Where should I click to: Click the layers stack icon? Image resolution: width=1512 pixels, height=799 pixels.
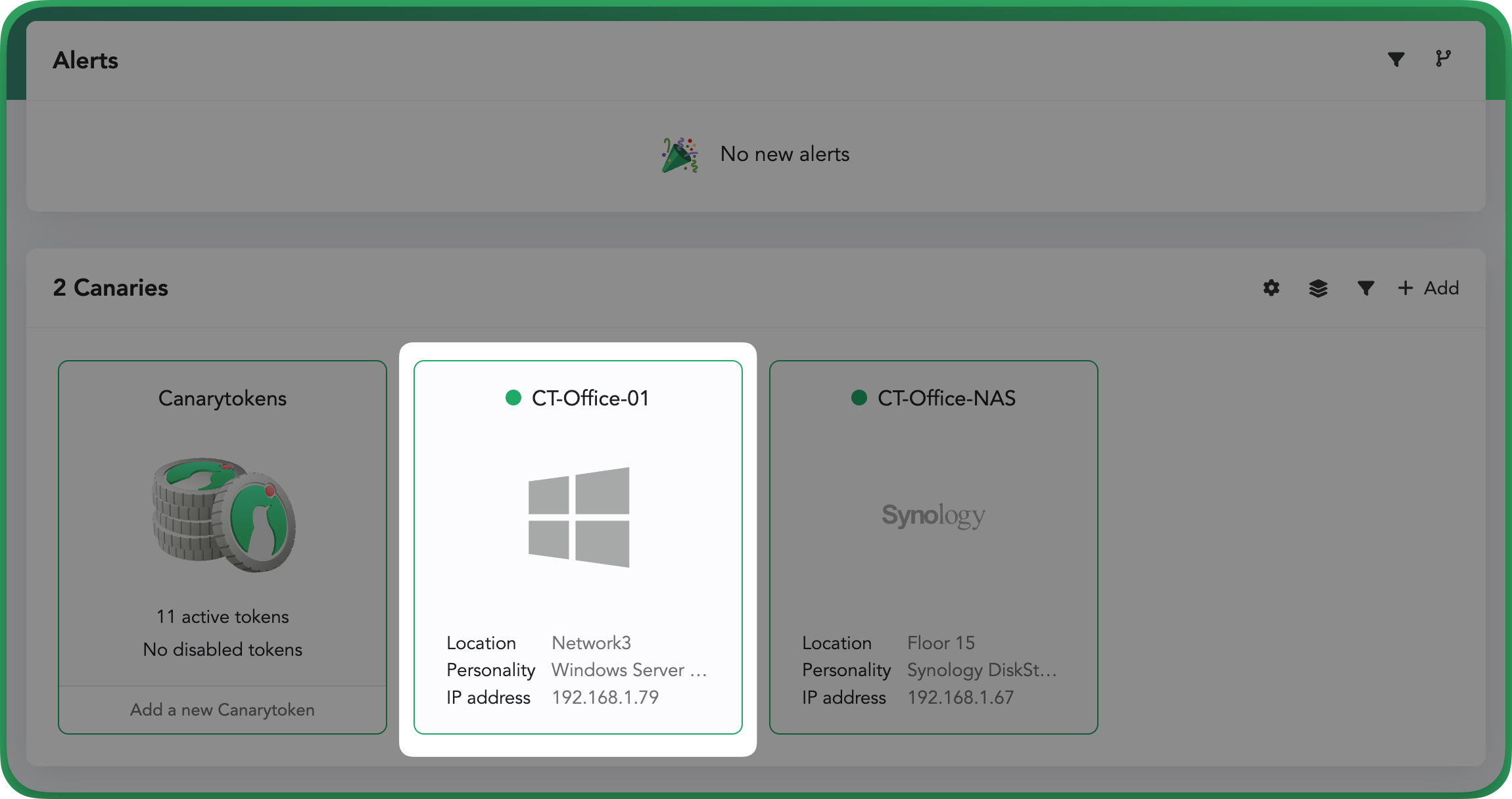coord(1318,288)
